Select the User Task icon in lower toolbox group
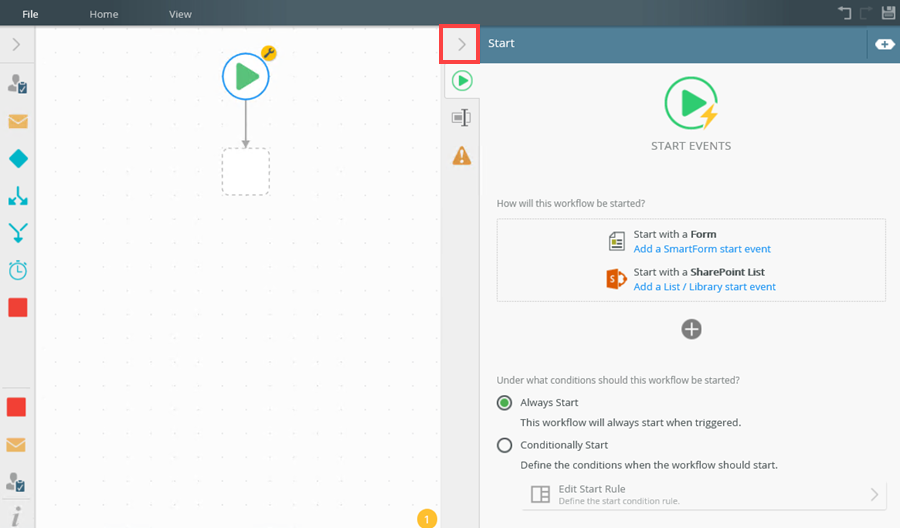900x528 pixels. [15, 482]
